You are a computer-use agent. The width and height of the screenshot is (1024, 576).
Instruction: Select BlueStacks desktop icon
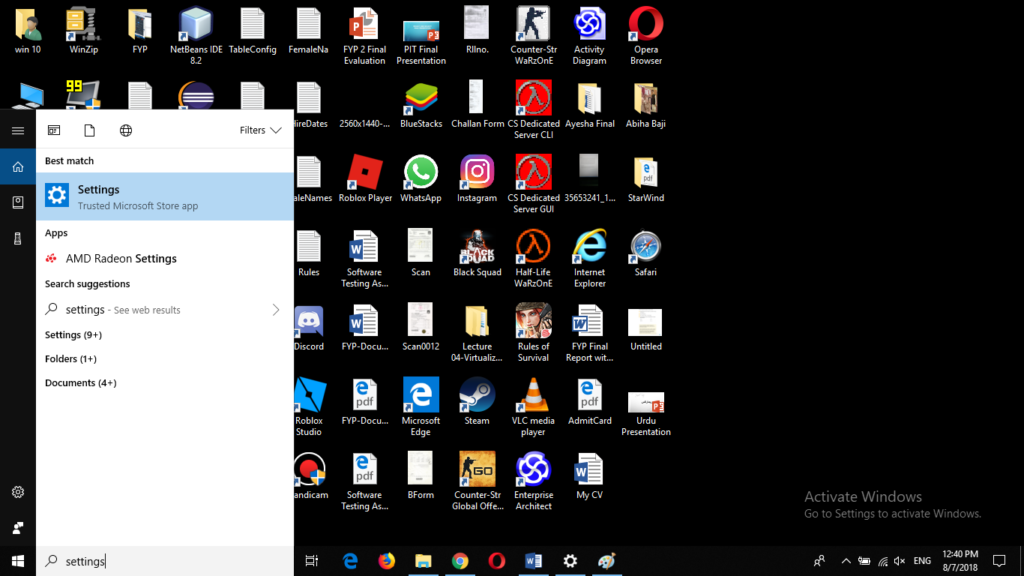click(x=421, y=104)
